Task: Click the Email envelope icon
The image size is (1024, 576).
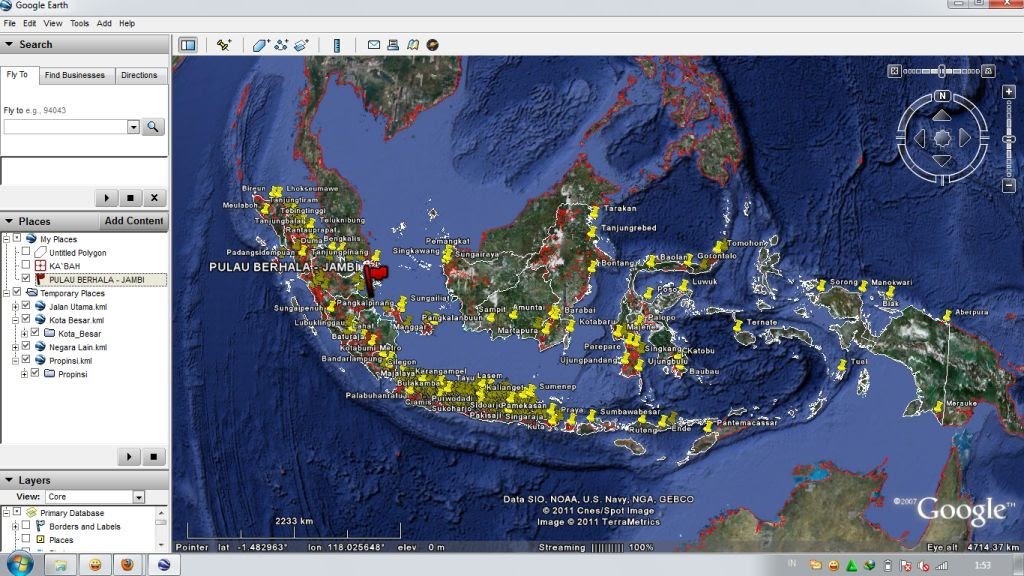Action: coord(374,44)
